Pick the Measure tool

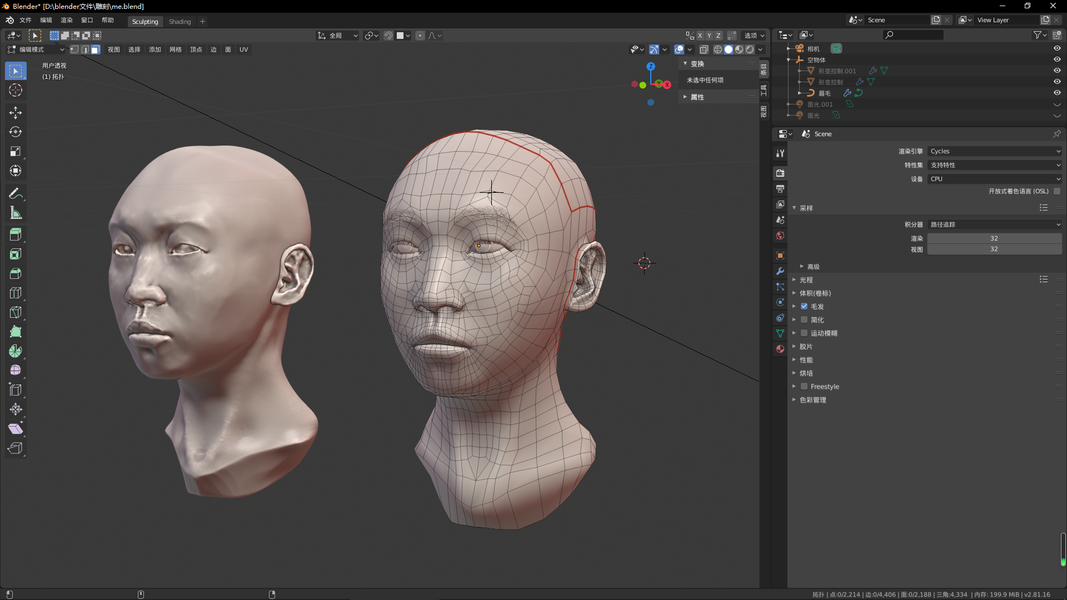(x=15, y=213)
